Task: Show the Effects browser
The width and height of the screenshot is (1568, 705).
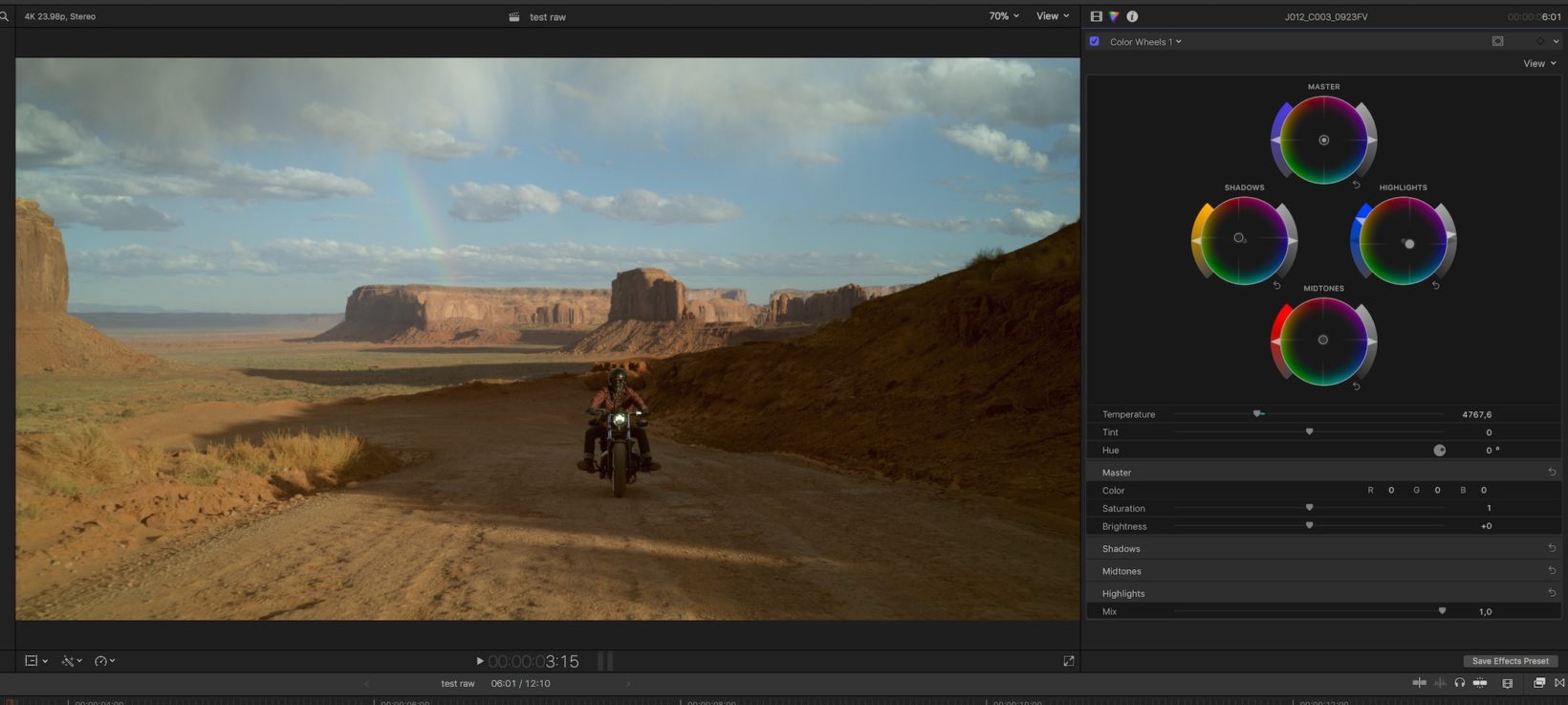Action: coord(1538,683)
